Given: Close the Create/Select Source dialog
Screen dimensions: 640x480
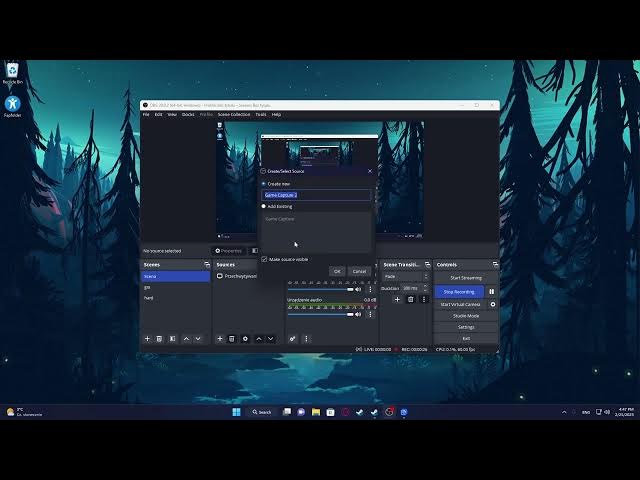Looking at the screenshot, I should 370,171.
